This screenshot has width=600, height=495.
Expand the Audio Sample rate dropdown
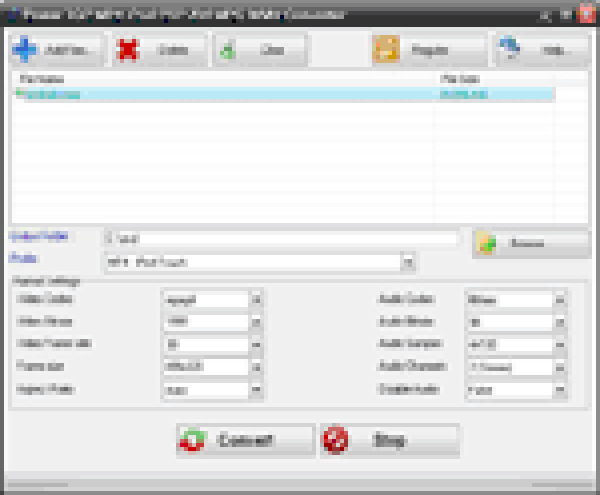coord(560,344)
